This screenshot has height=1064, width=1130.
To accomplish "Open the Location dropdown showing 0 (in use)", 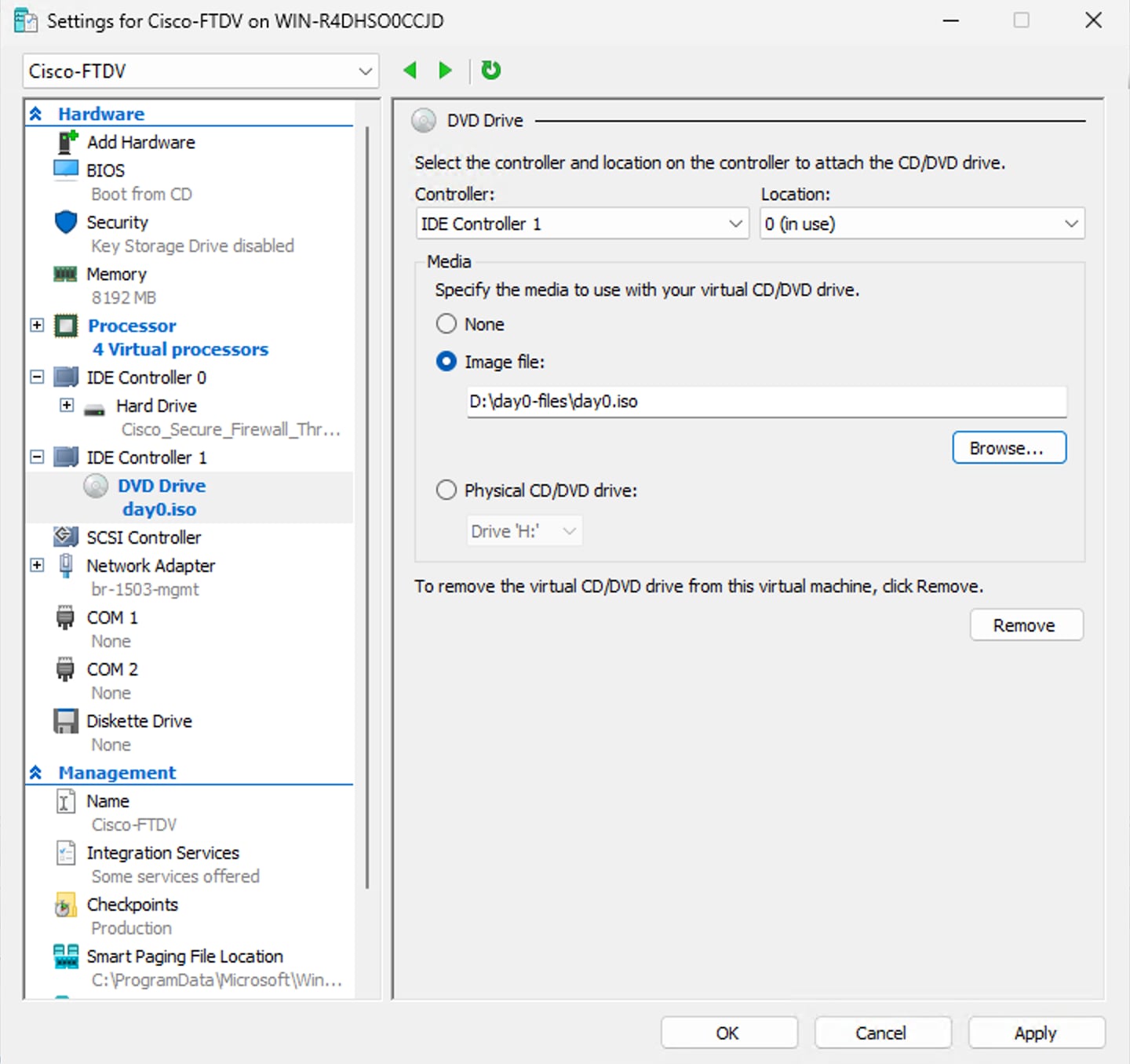I will tap(922, 224).
